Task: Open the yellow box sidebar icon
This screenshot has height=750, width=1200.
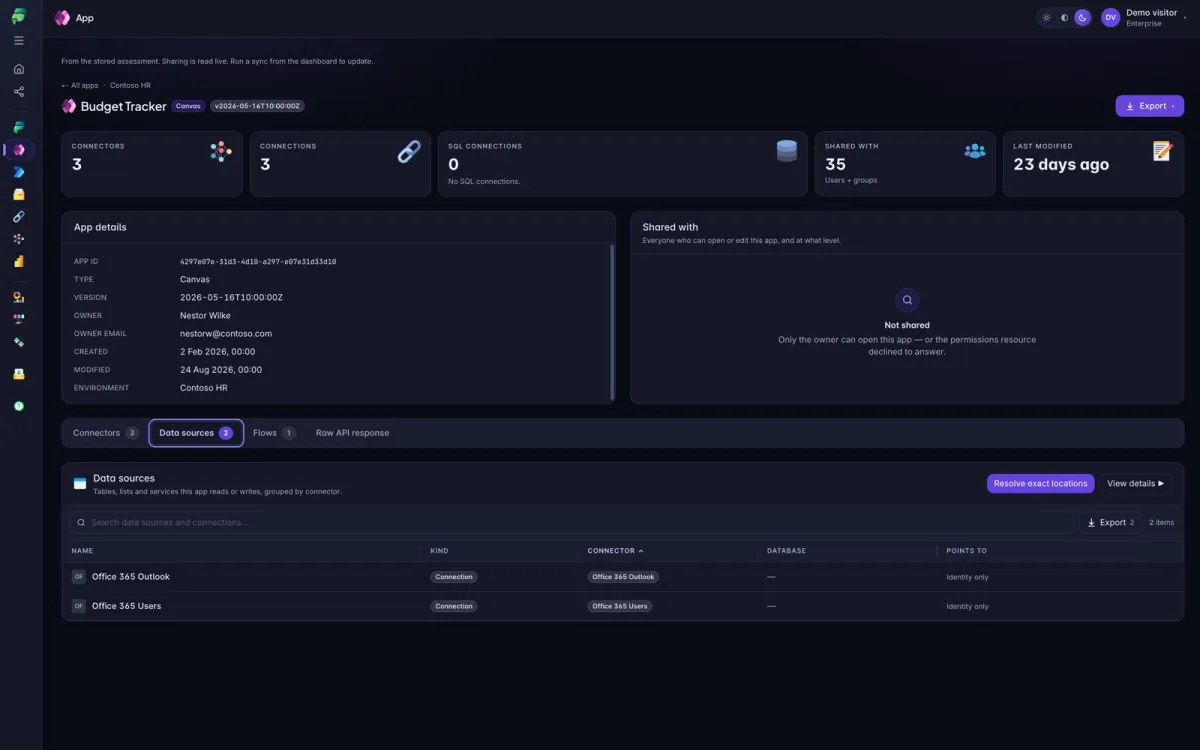Action: (19, 194)
